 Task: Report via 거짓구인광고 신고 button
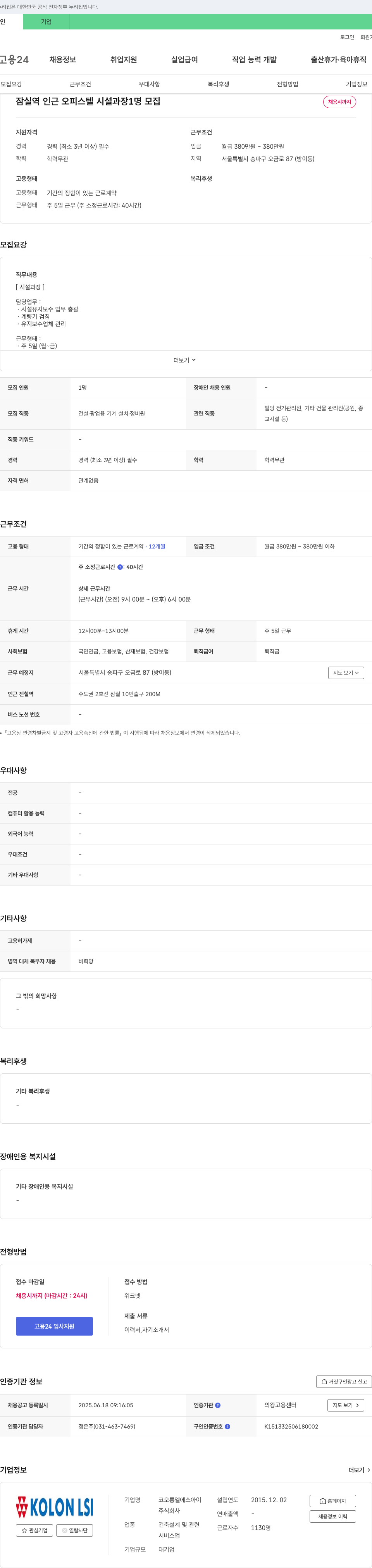[344, 1382]
